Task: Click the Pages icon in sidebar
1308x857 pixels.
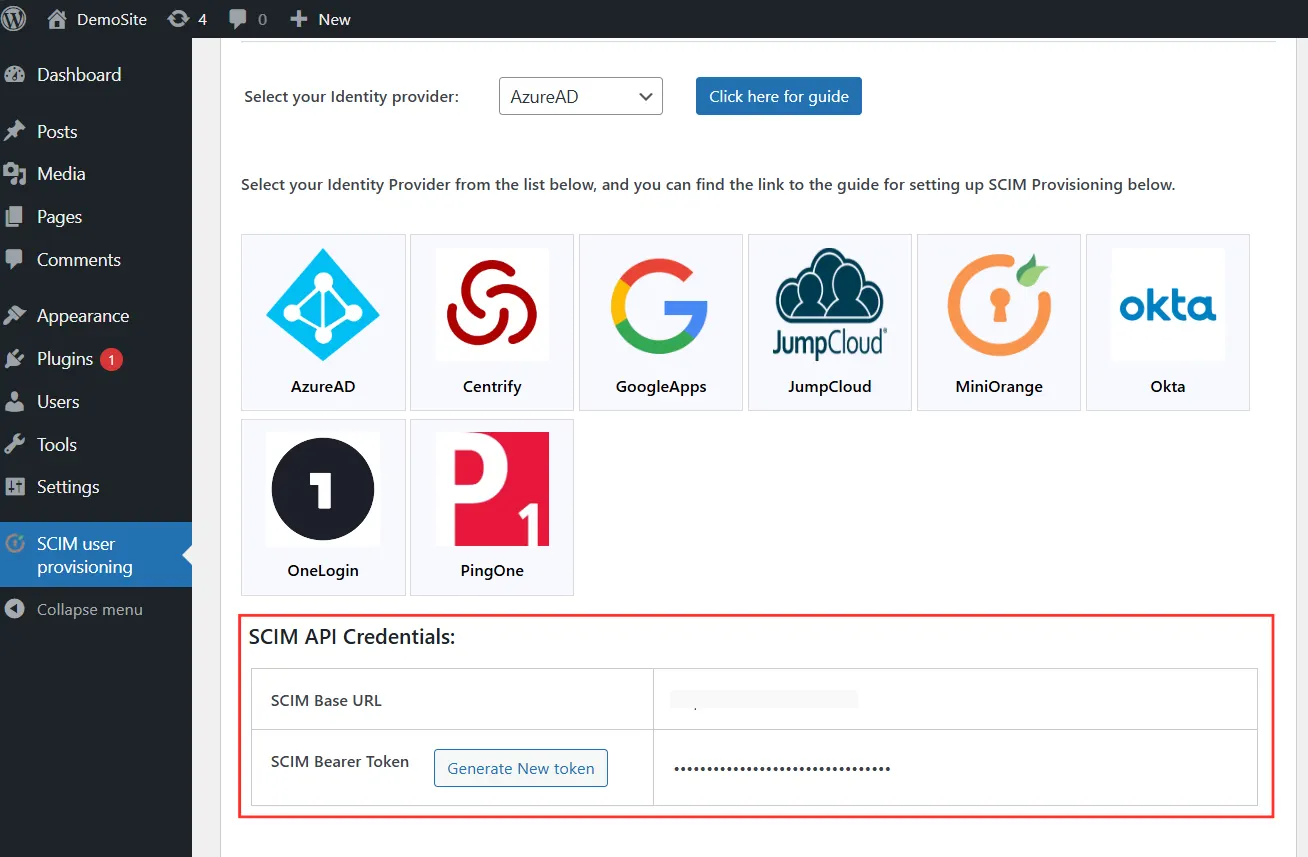Action: point(15,217)
